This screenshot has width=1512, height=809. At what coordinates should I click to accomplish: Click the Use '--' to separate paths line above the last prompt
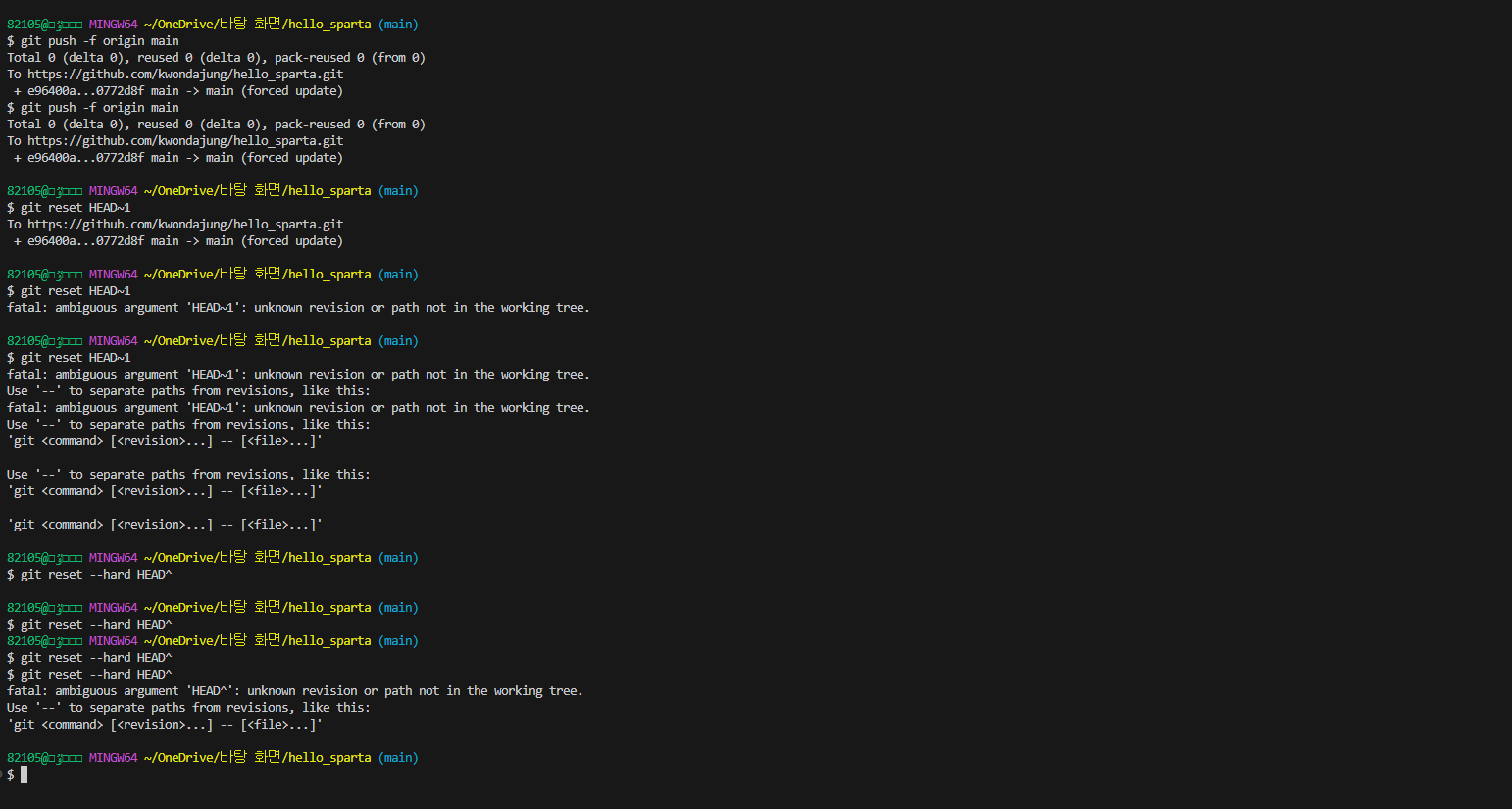188,708
